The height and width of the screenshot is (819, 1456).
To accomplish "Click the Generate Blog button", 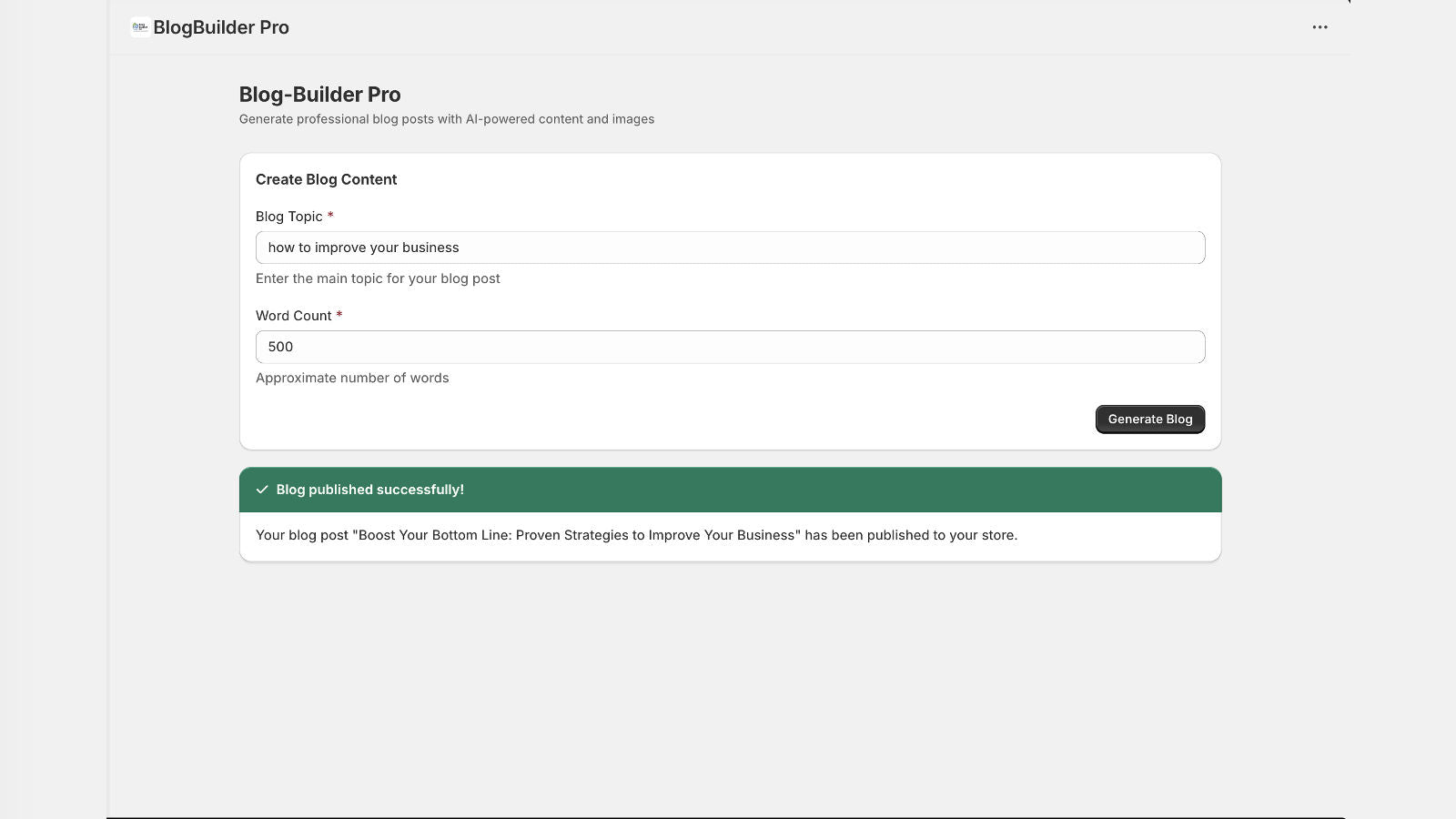I will pos(1149,420).
